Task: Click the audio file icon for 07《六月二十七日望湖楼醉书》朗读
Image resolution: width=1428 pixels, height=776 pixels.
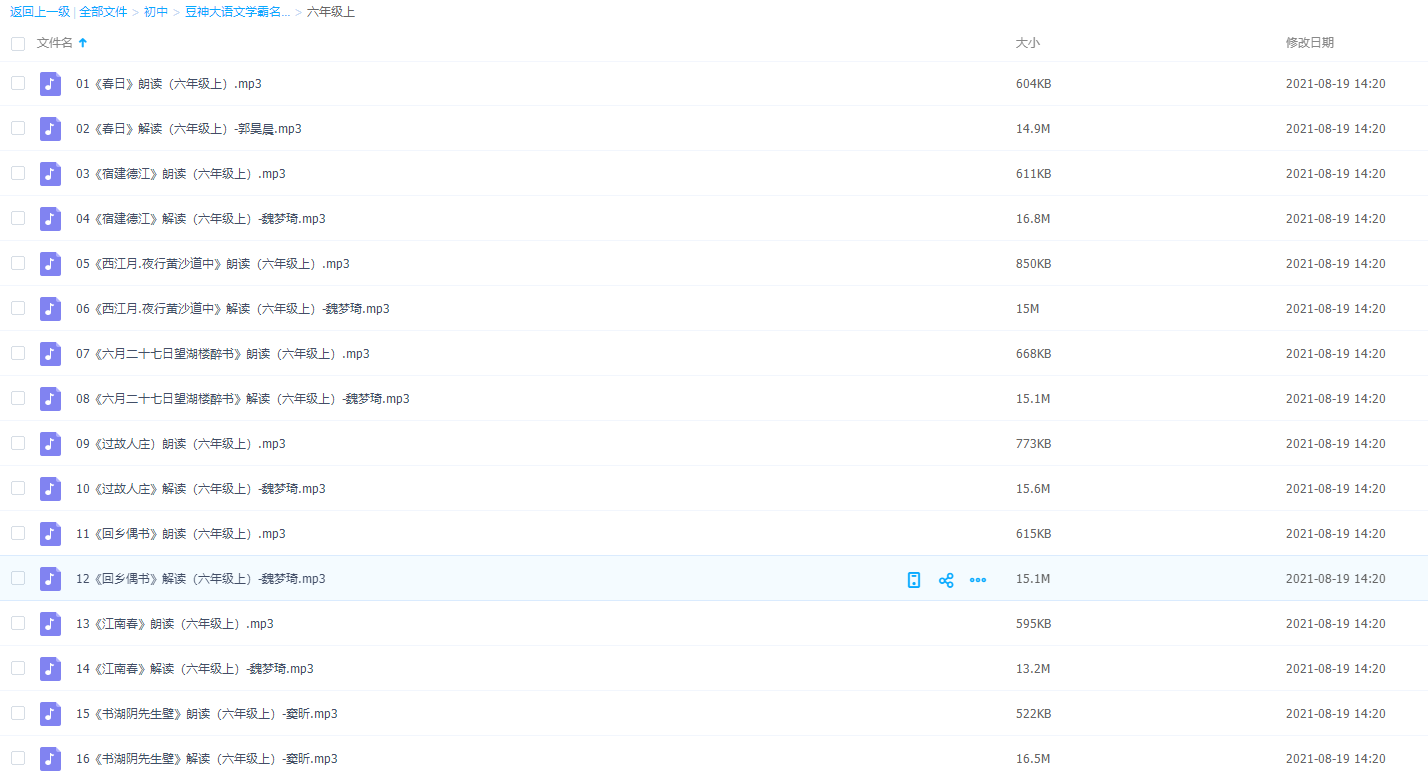Action: tap(50, 354)
